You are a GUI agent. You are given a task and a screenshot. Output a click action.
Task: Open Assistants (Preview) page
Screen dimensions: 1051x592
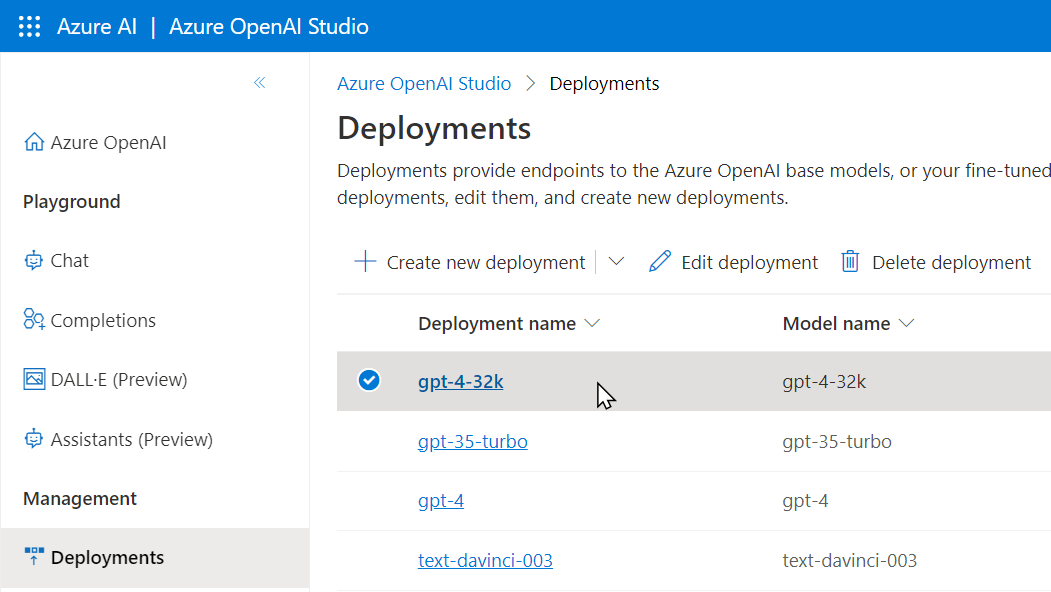132,439
